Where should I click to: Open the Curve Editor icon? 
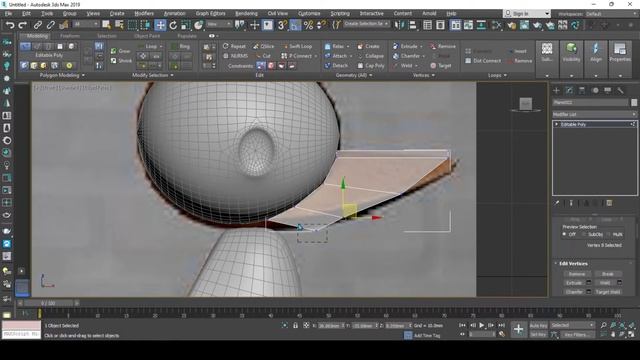click(x=468, y=25)
